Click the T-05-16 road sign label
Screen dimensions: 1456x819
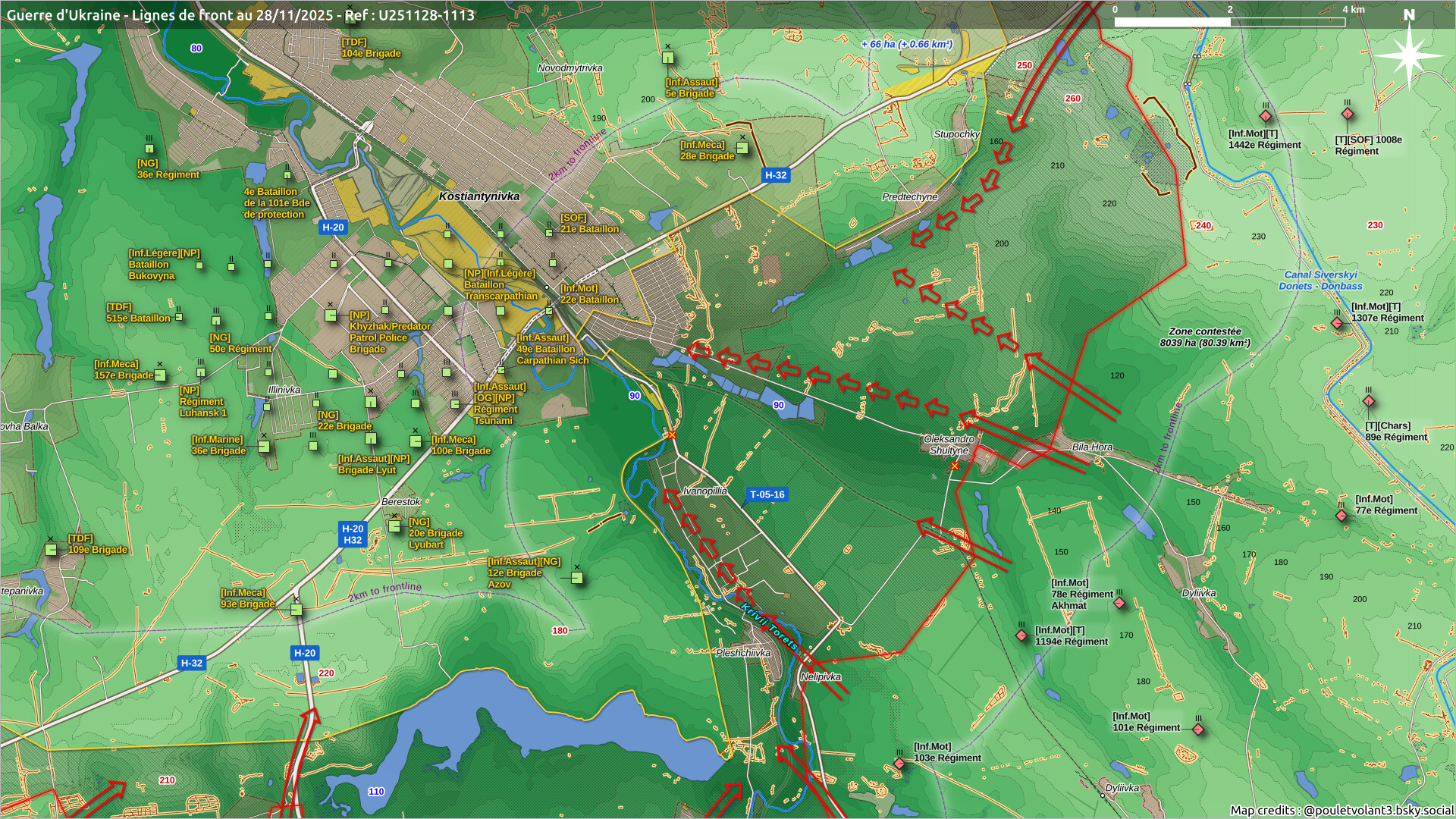767,494
